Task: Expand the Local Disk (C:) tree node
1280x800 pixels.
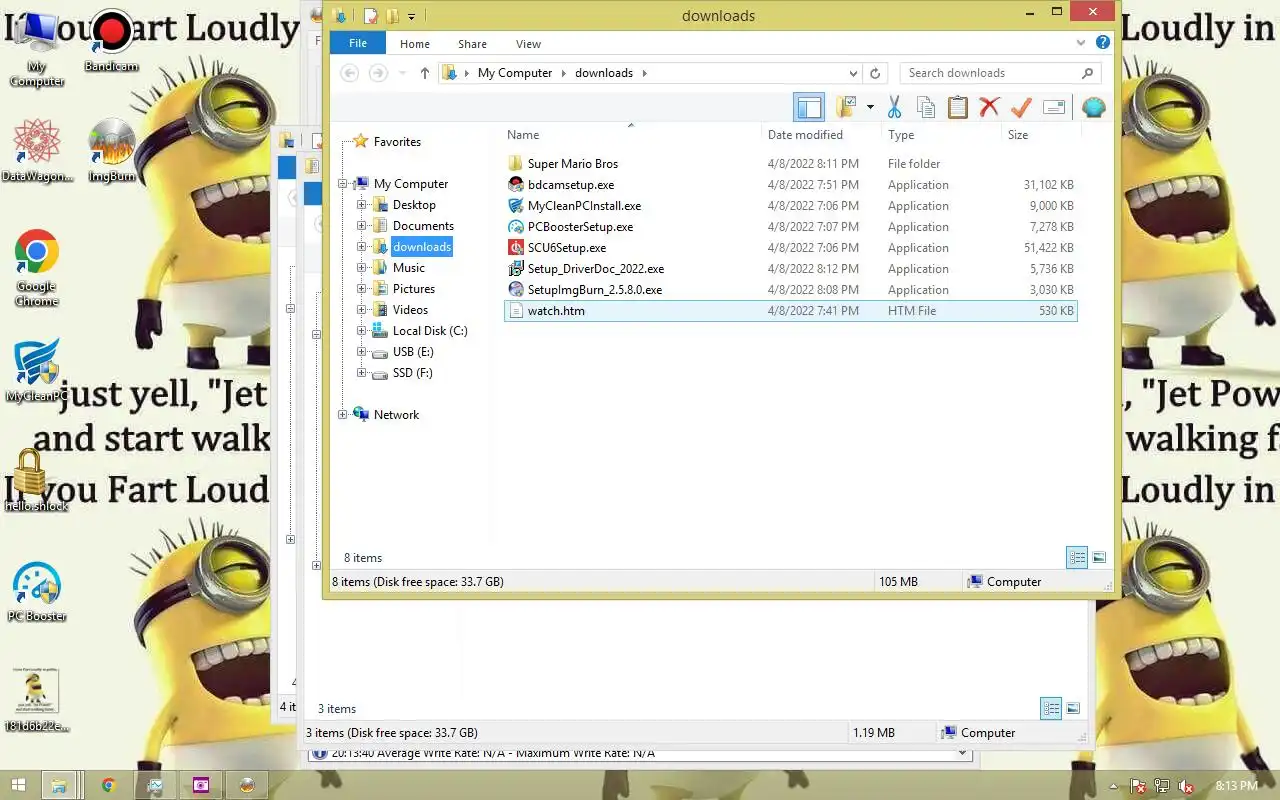Action: [362, 331]
